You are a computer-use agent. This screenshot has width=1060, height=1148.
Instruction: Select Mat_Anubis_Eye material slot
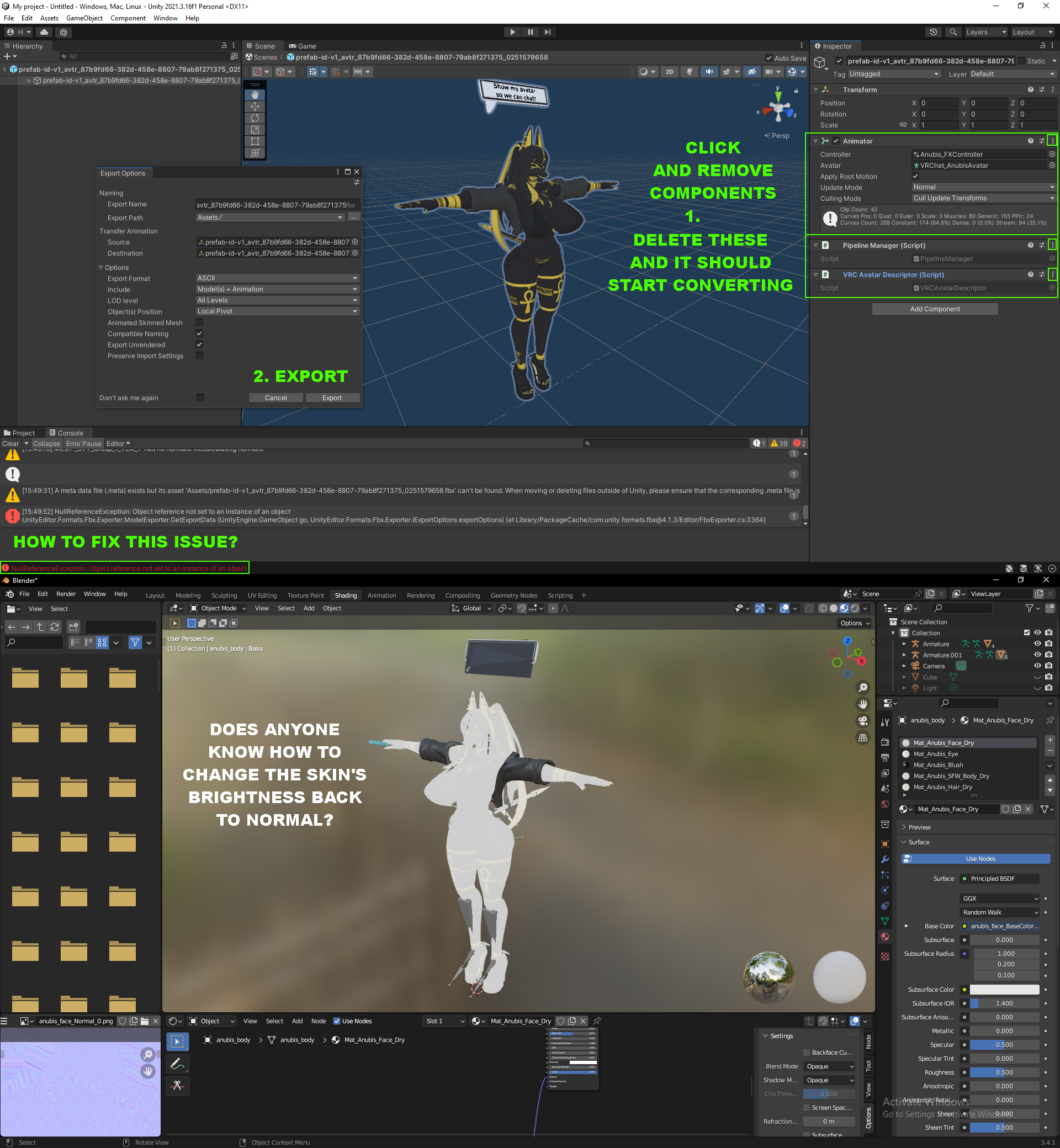pos(935,754)
